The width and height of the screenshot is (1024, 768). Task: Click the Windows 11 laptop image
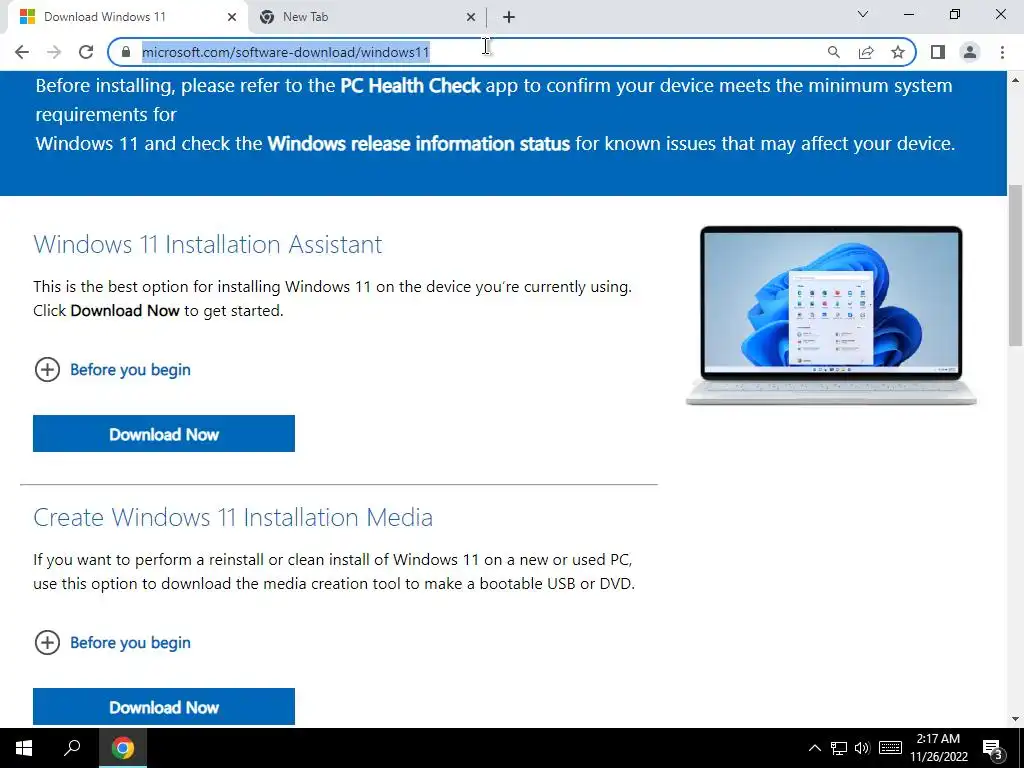pos(831,316)
